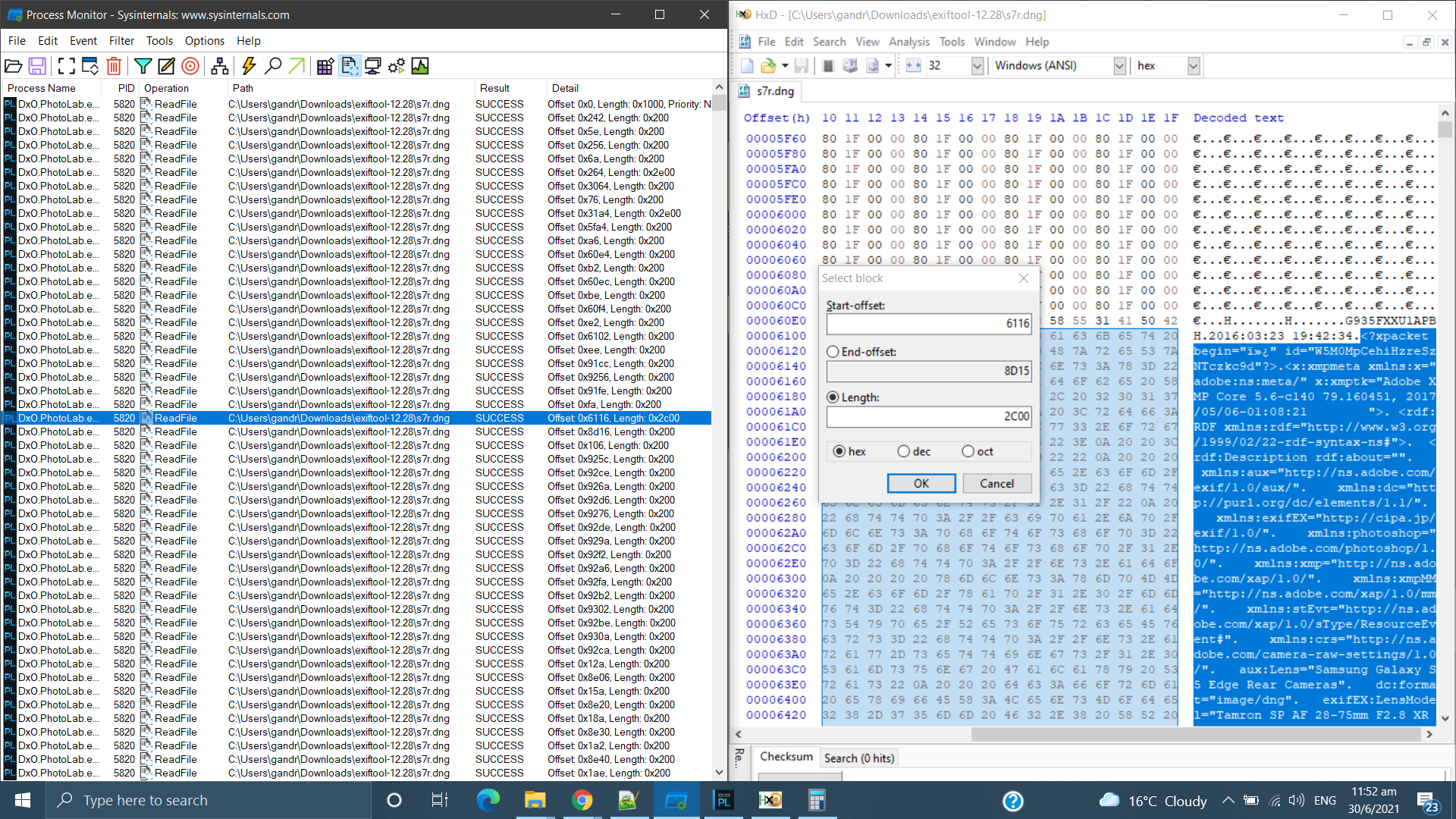Toggle Show Profiling Events
This screenshot has width=1456, height=819.
click(x=419, y=66)
